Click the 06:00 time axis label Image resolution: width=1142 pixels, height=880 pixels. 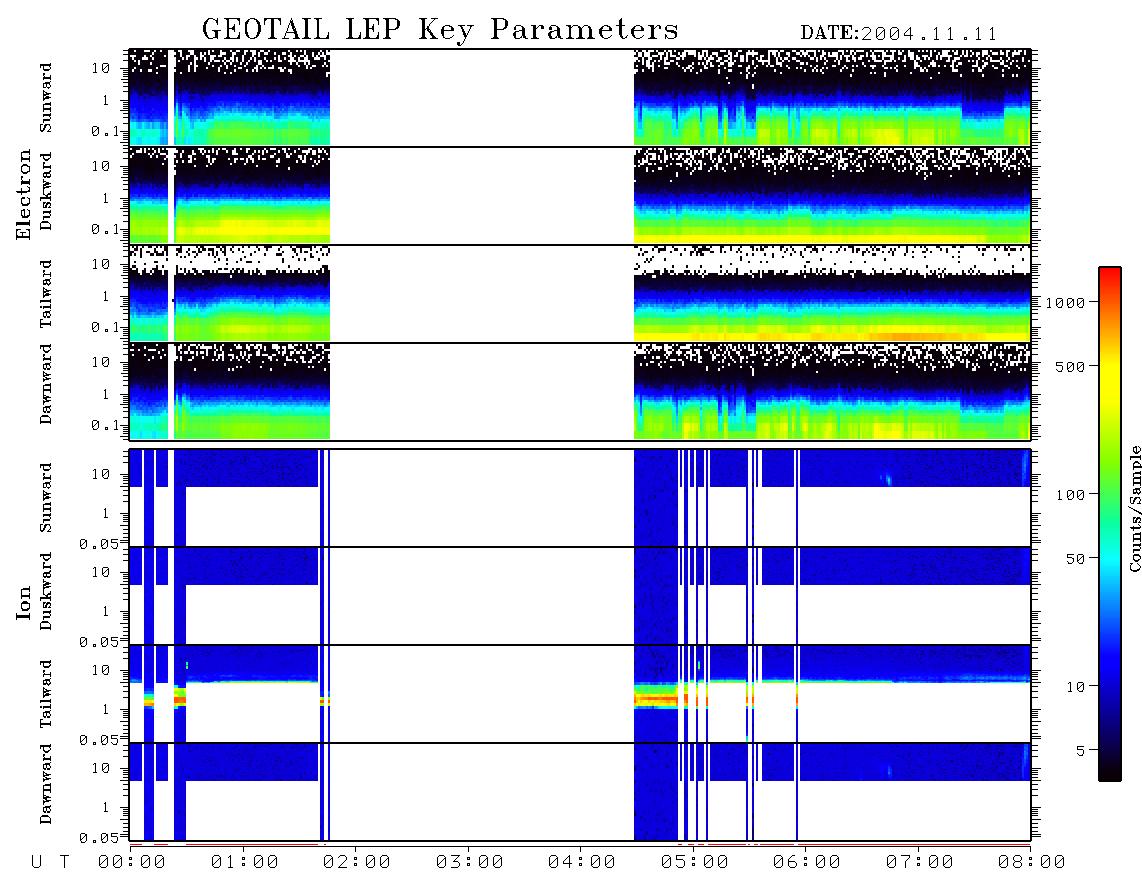click(x=807, y=863)
